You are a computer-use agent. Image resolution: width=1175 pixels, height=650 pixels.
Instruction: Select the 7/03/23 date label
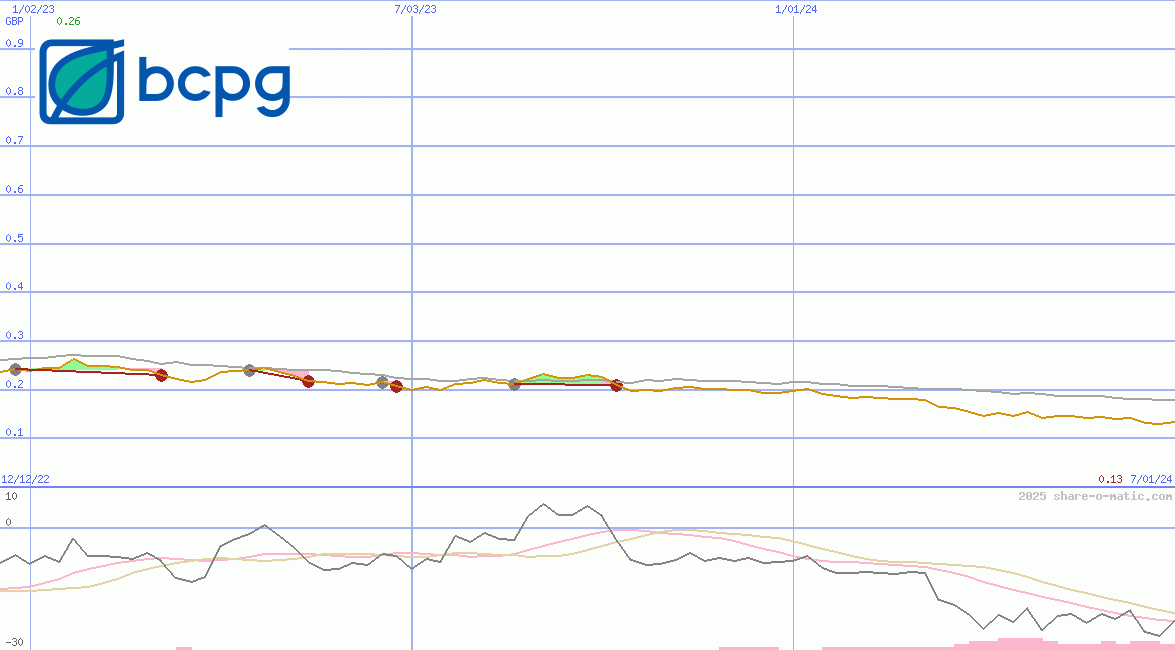(x=415, y=9)
